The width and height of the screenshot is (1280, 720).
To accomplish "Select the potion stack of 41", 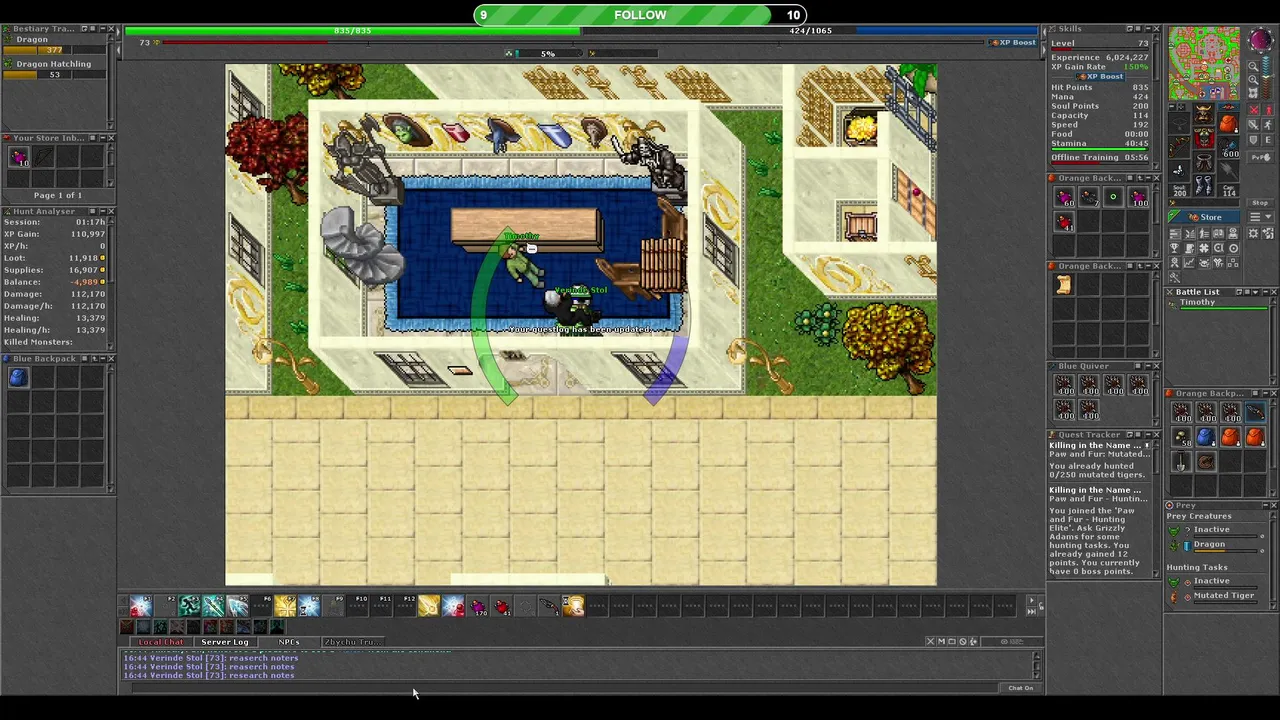I will [1065, 222].
